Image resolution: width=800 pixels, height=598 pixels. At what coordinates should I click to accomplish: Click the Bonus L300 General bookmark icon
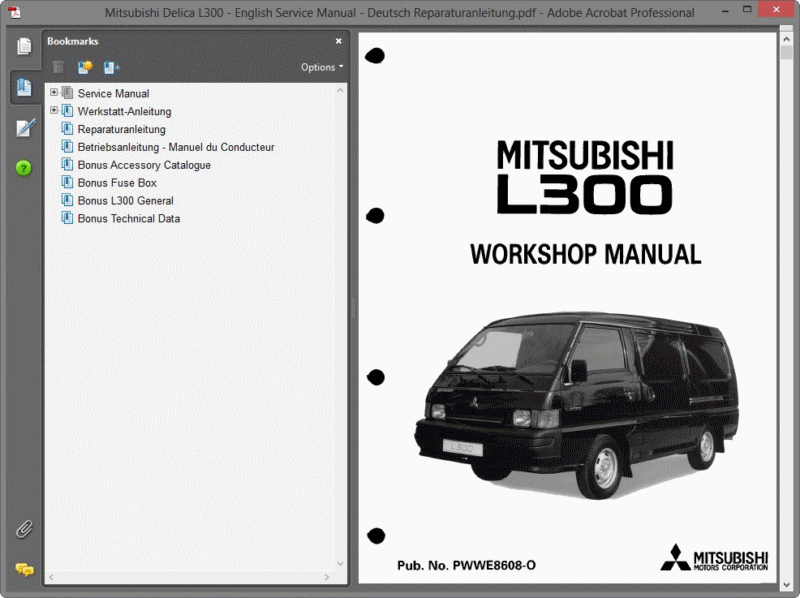click(67, 200)
